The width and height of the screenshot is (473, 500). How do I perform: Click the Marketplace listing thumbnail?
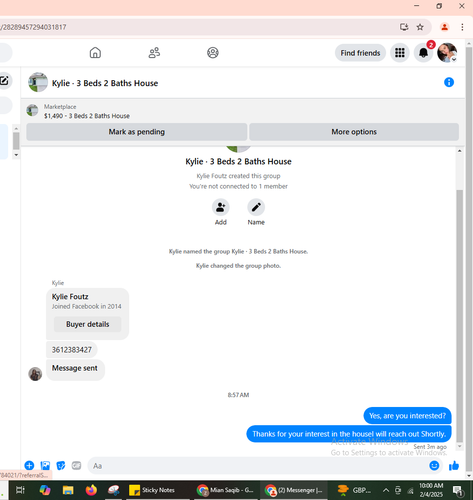point(32,110)
